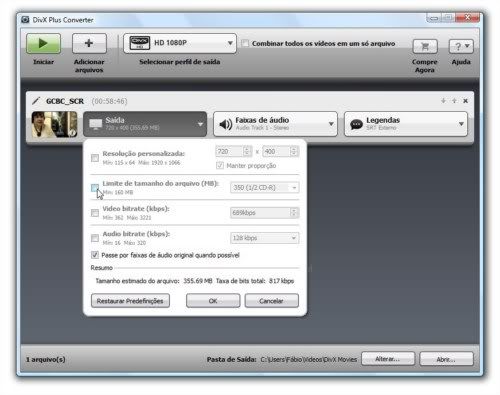This screenshot has height=395, width=500.
Task: Adjust the height stepper arrows
Action: coord(294,152)
